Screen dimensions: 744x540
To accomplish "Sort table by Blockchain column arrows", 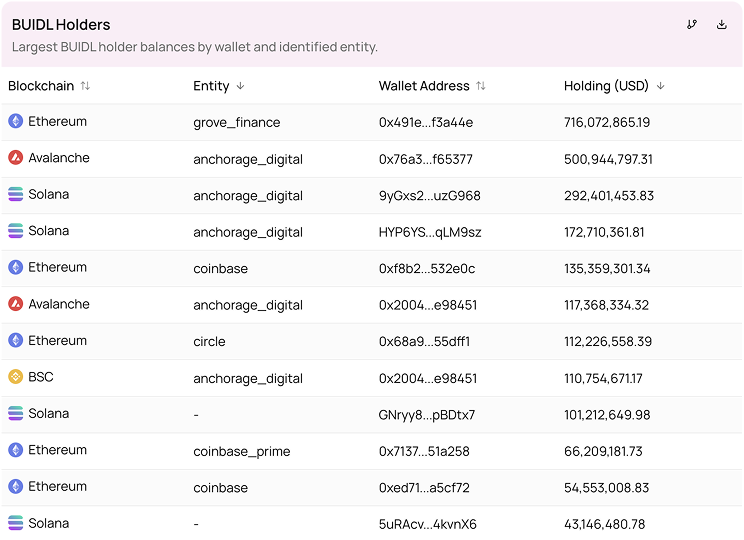I will [85, 86].
